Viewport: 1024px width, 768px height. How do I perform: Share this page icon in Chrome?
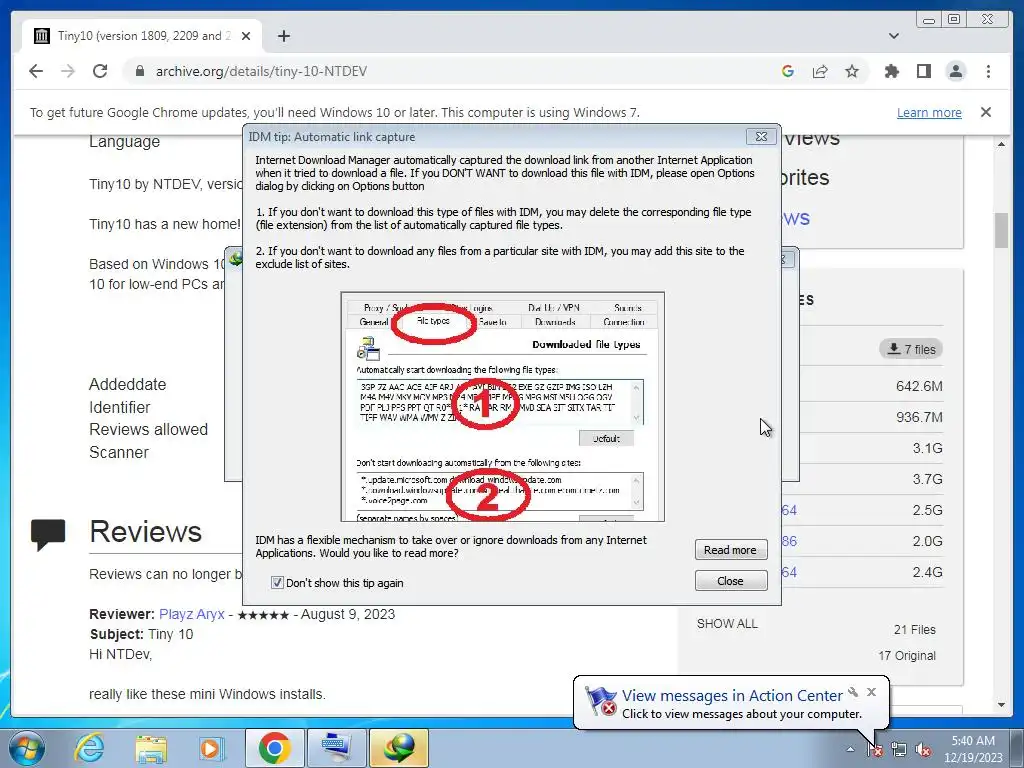point(820,71)
